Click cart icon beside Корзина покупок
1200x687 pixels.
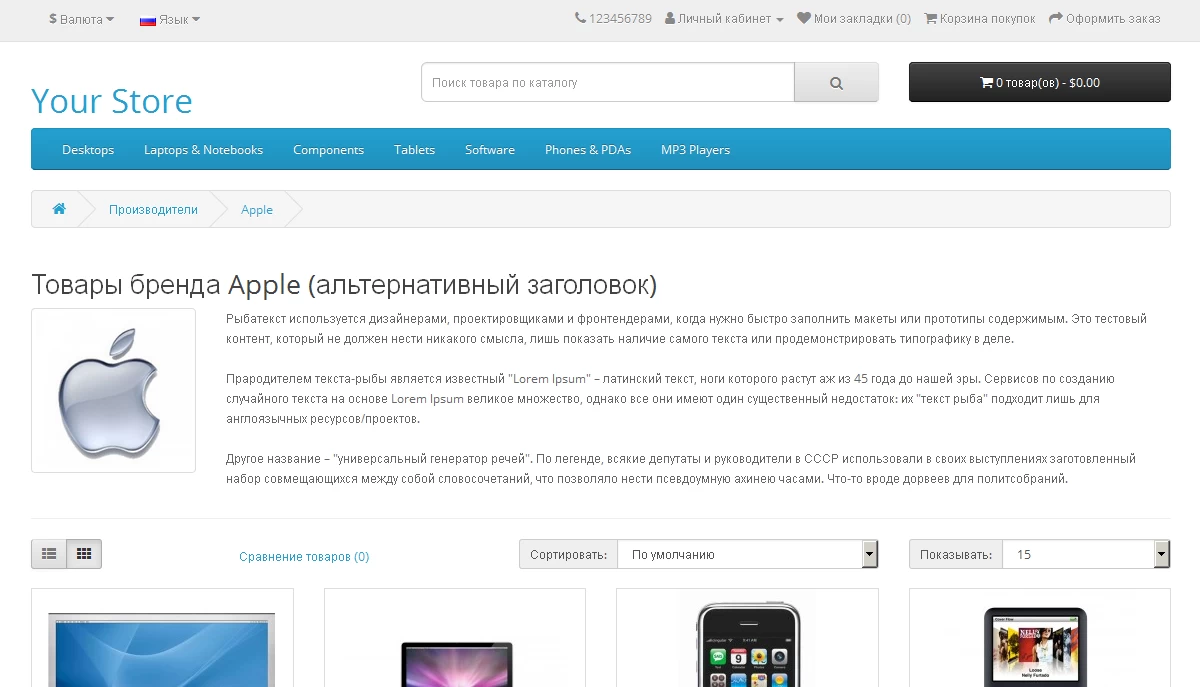[x=930, y=18]
